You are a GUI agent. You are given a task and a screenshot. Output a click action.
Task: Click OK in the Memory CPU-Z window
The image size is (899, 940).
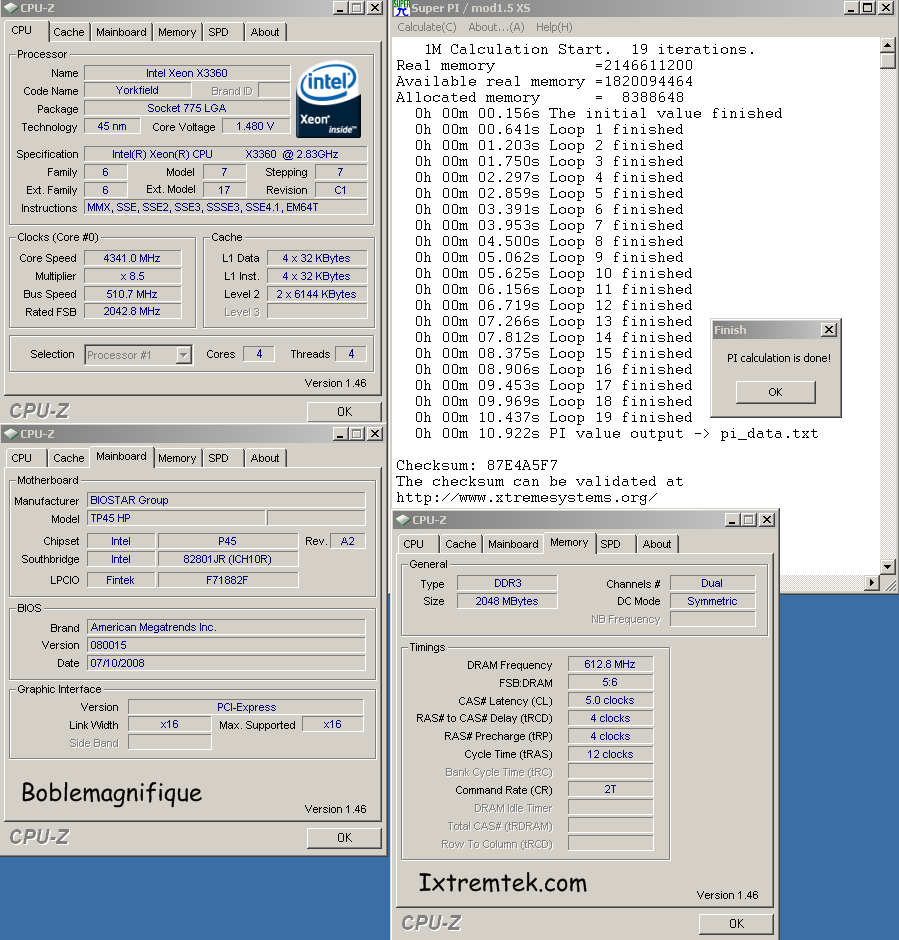point(736,924)
